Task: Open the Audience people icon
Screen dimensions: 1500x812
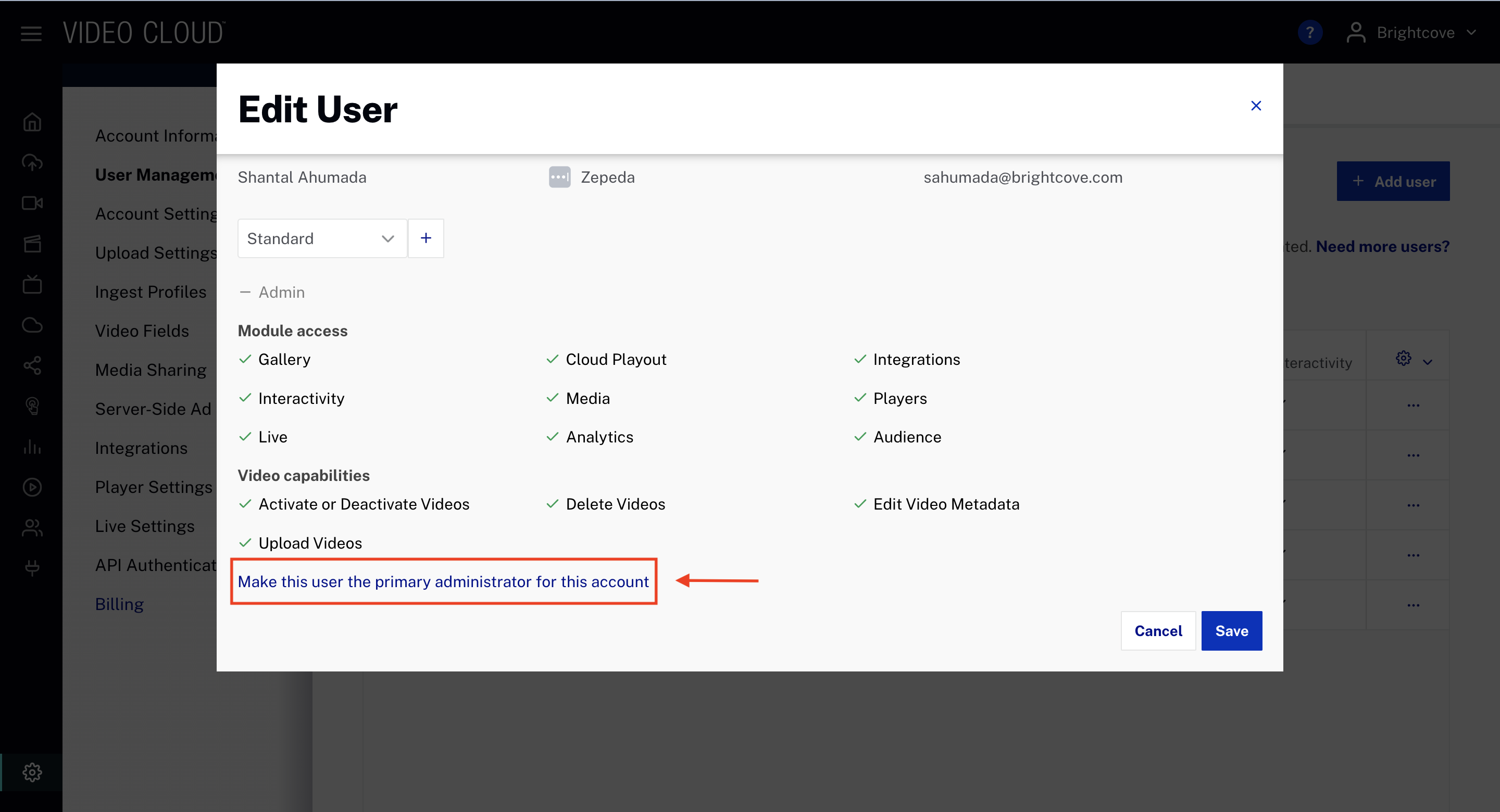Action: [32, 527]
